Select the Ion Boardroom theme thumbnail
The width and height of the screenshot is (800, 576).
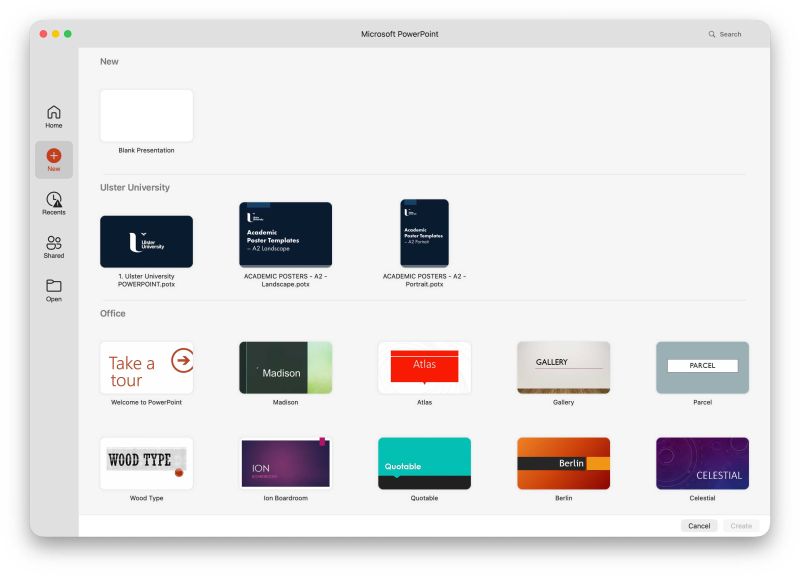point(286,463)
